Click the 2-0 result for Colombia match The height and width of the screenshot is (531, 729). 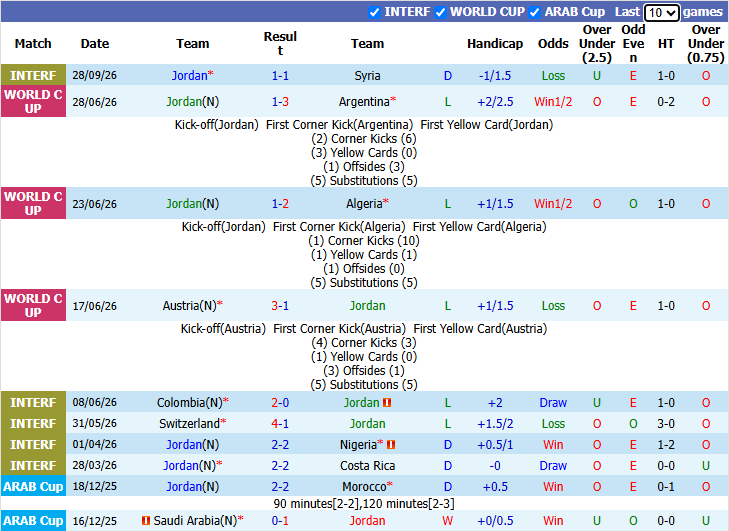click(280, 403)
